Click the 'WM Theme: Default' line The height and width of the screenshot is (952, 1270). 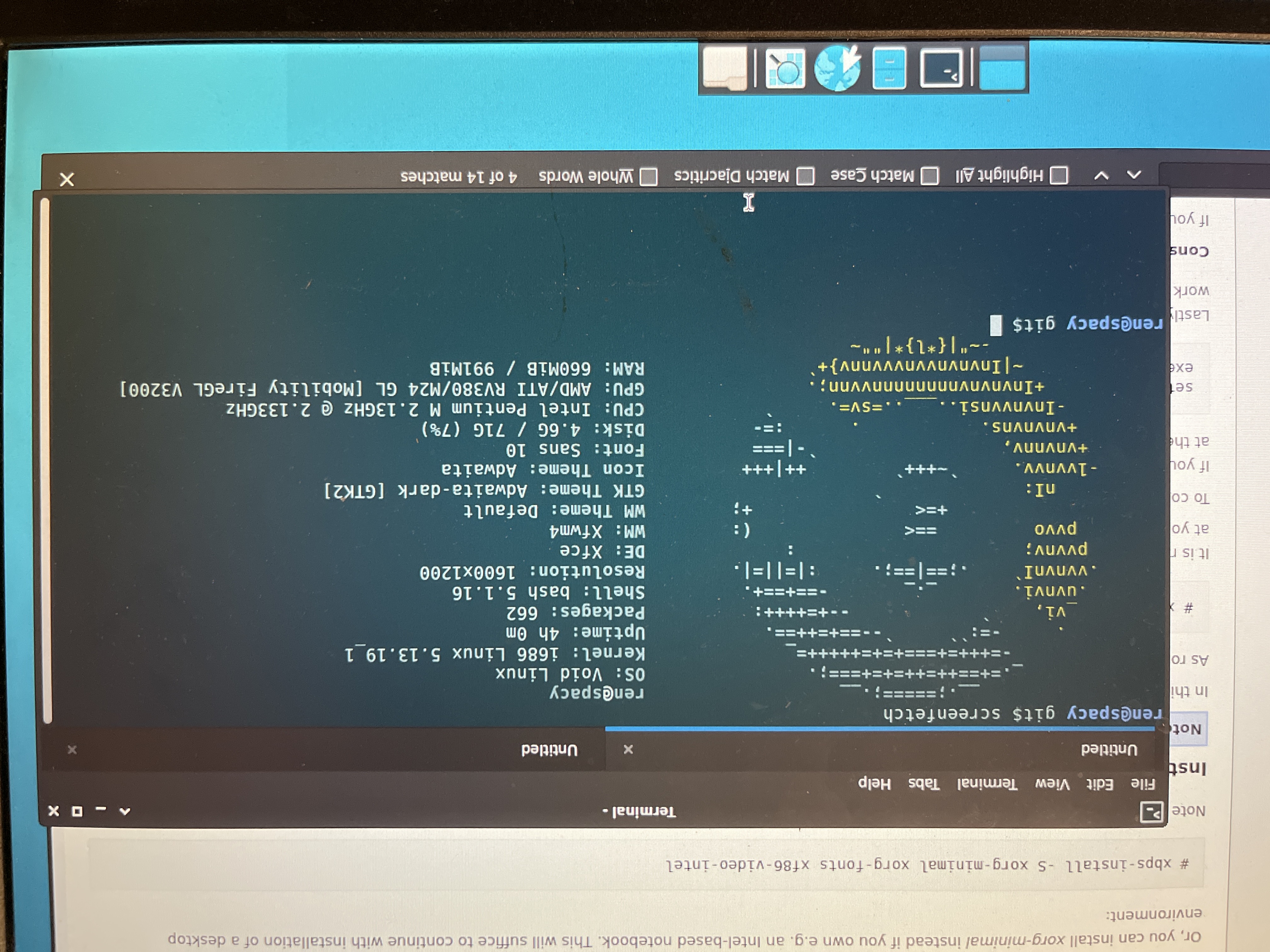click(554, 511)
